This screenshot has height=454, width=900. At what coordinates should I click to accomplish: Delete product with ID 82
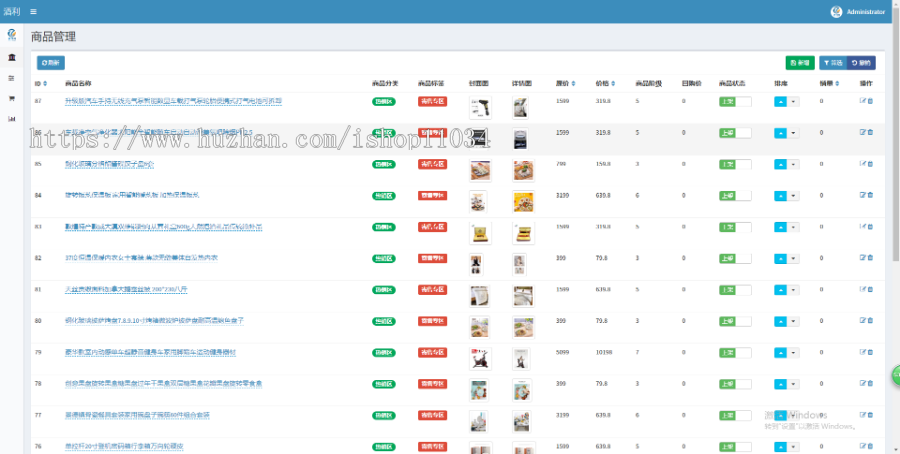(x=870, y=258)
